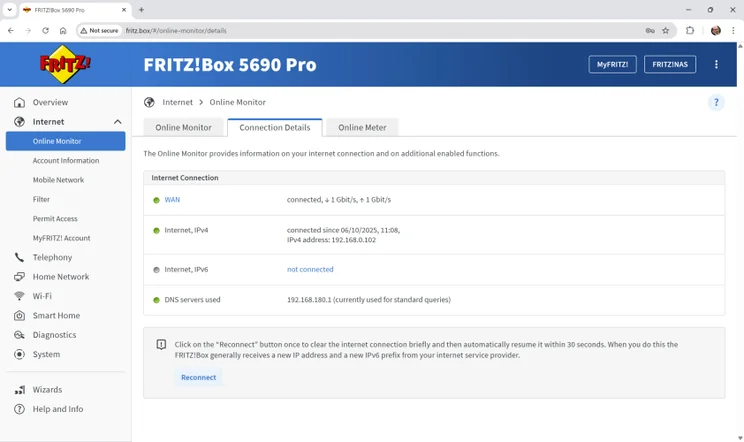
Task: Open Telephony in the sidebar
Action: click(52, 257)
